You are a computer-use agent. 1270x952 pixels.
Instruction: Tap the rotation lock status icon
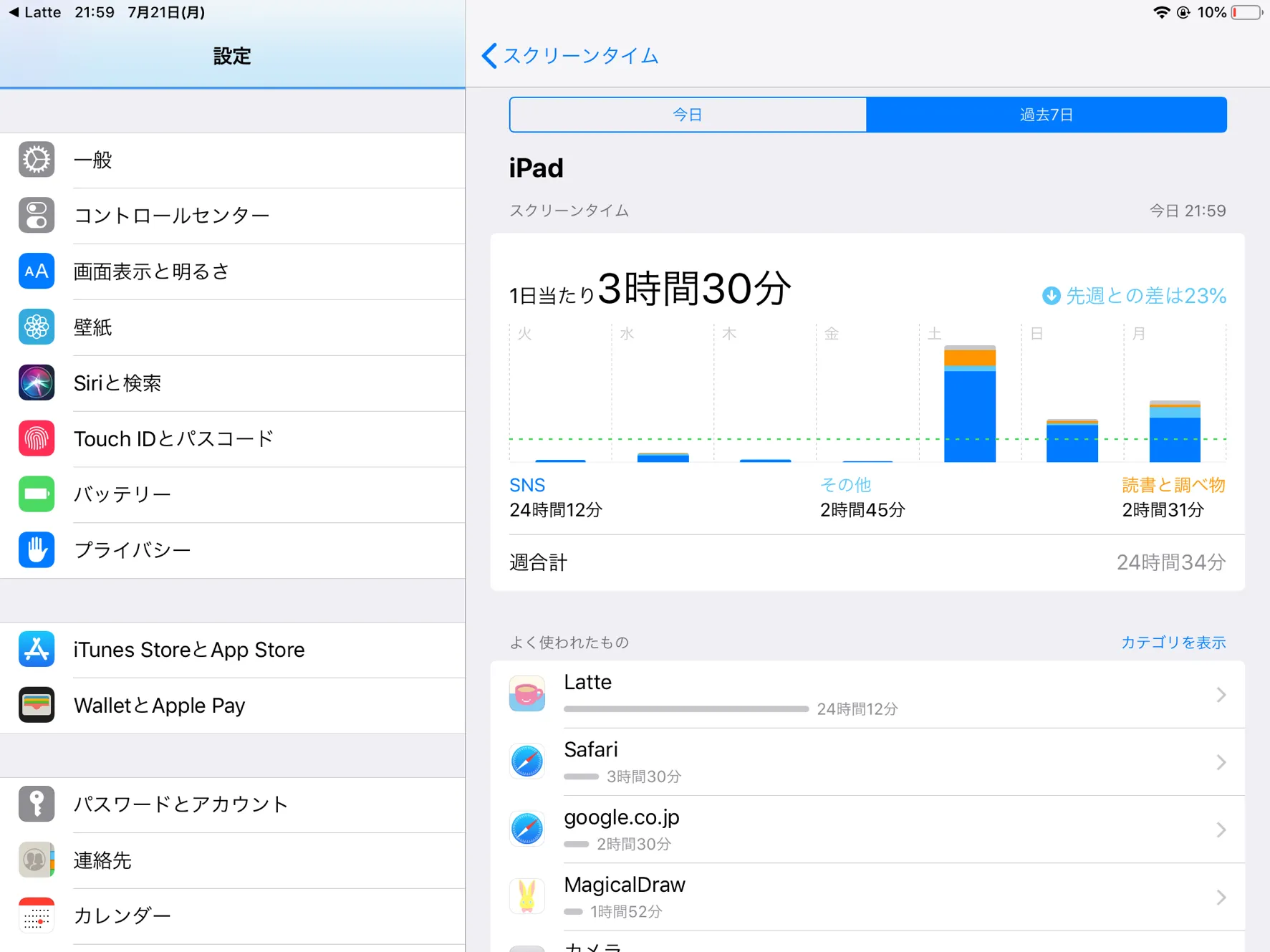(x=1183, y=12)
